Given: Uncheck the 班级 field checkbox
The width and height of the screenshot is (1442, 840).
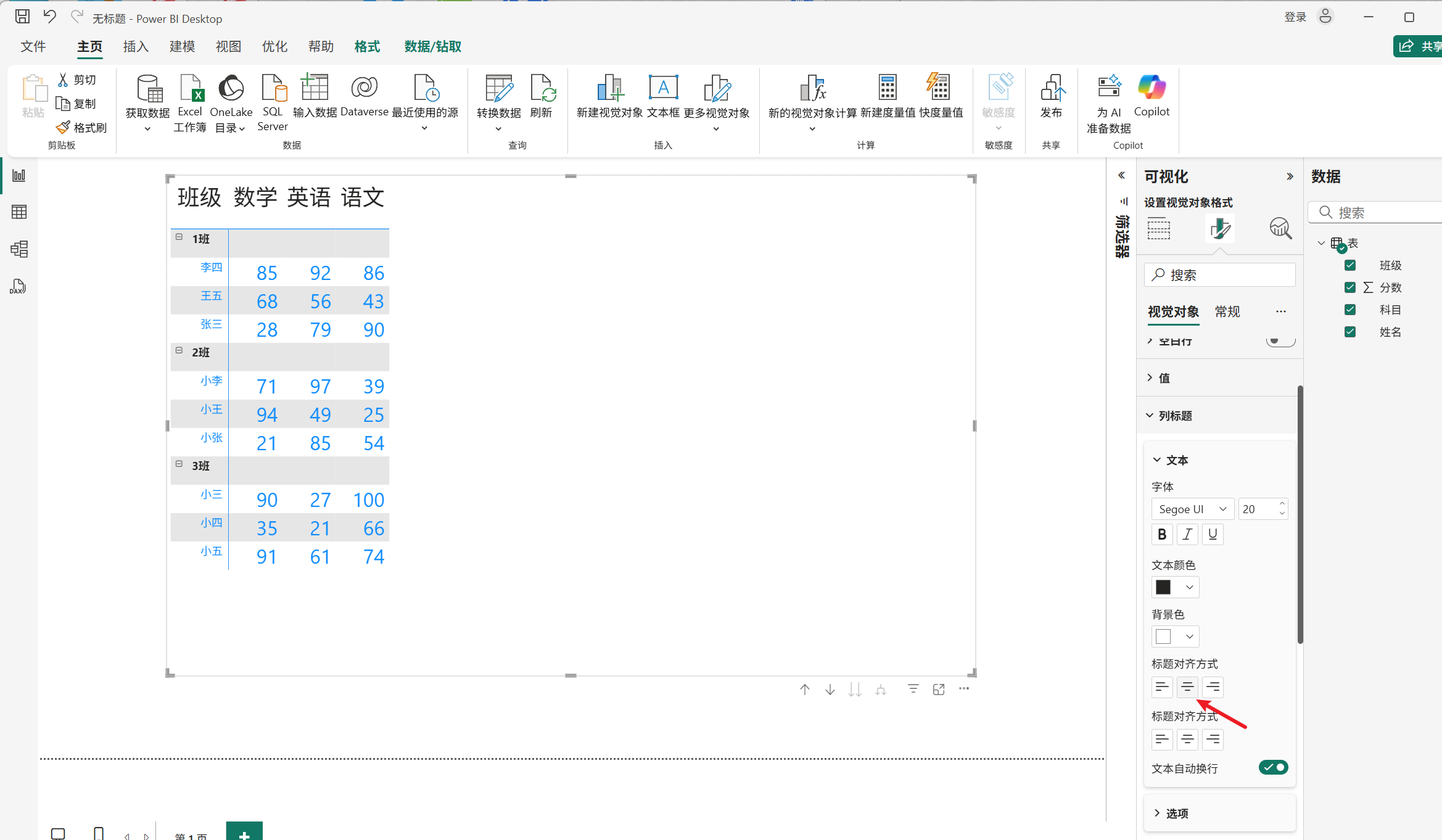Looking at the screenshot, I should click(x=1350, y=265).
